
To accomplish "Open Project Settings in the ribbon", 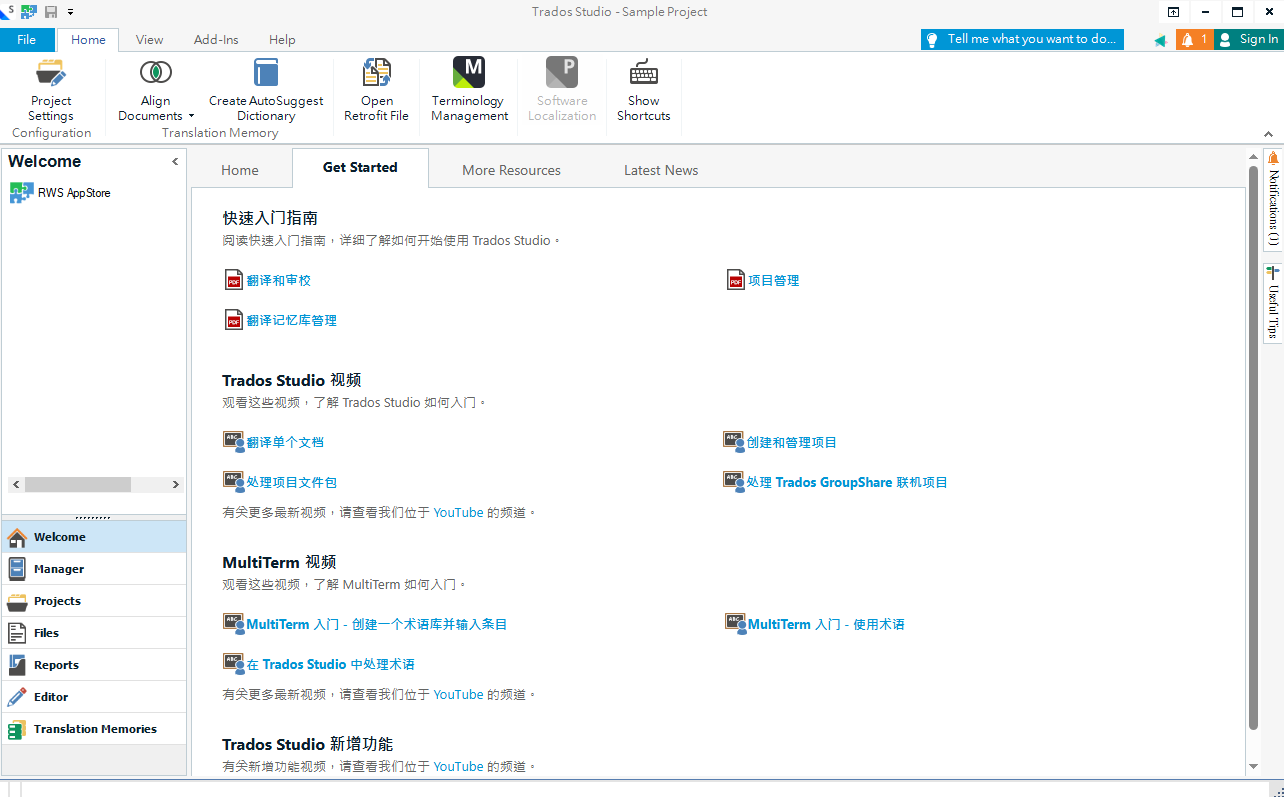I will coord(51,90).
